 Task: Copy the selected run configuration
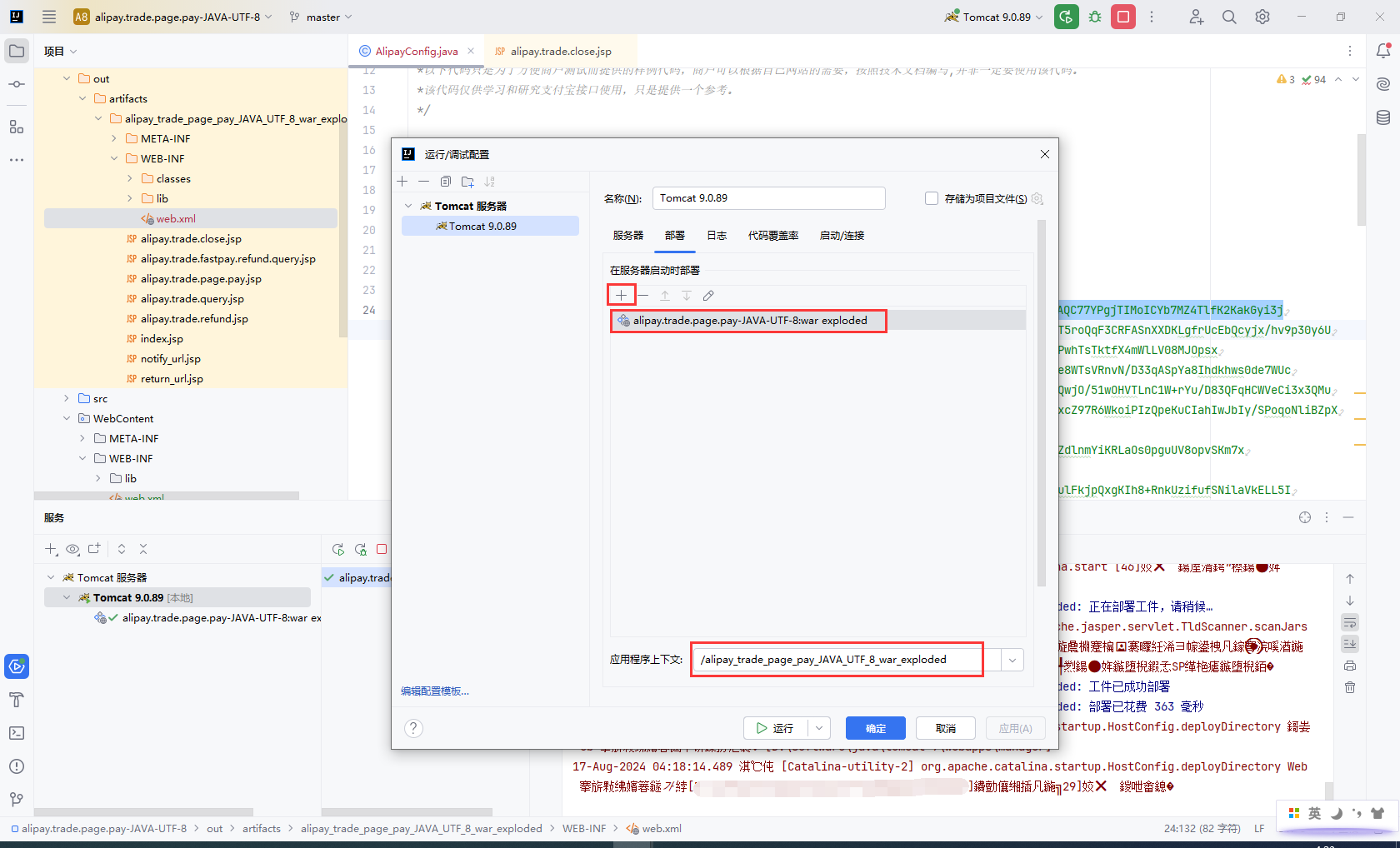(446, 182)
